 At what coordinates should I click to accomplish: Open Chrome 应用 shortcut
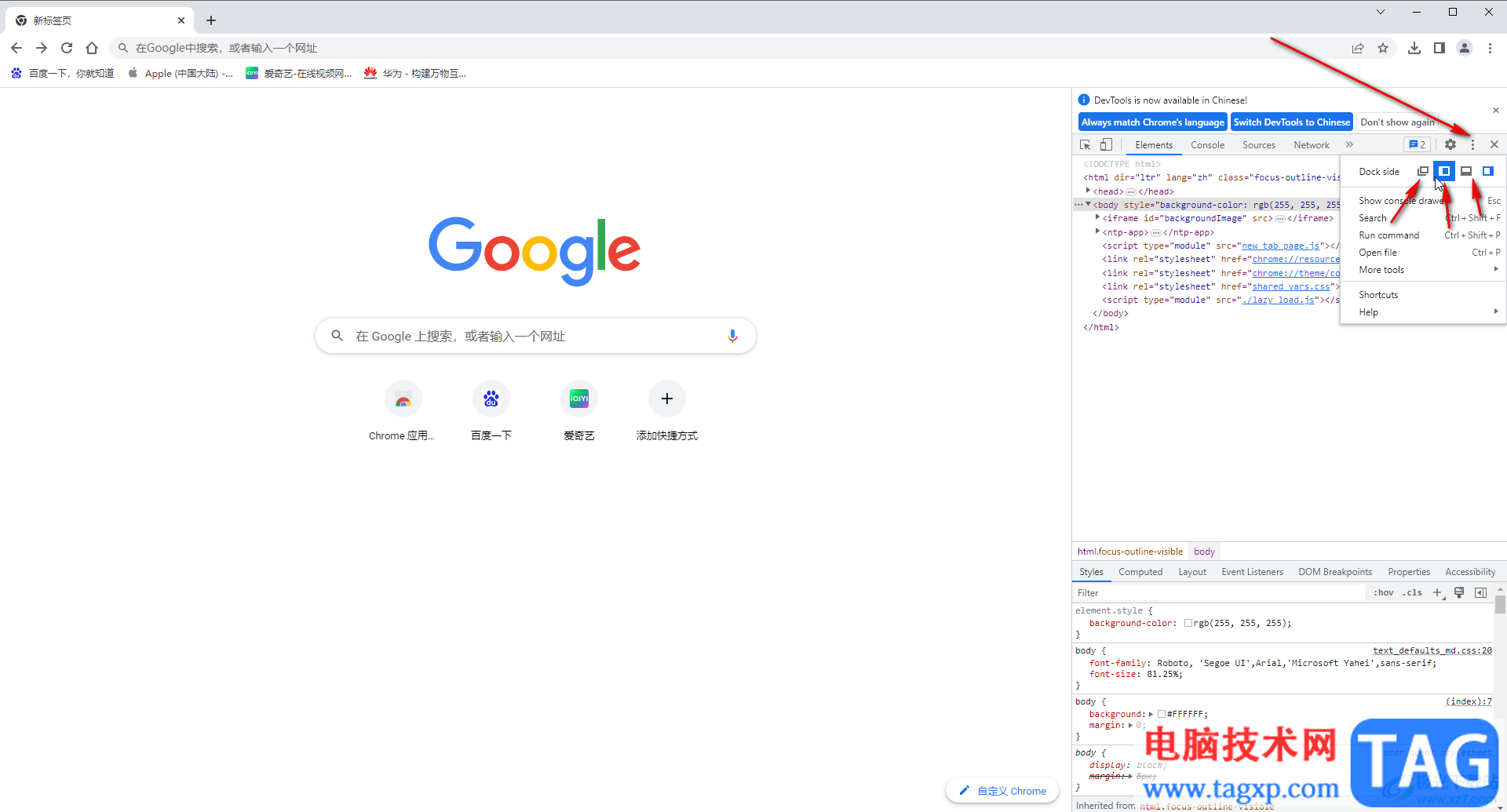click(402, 412)
